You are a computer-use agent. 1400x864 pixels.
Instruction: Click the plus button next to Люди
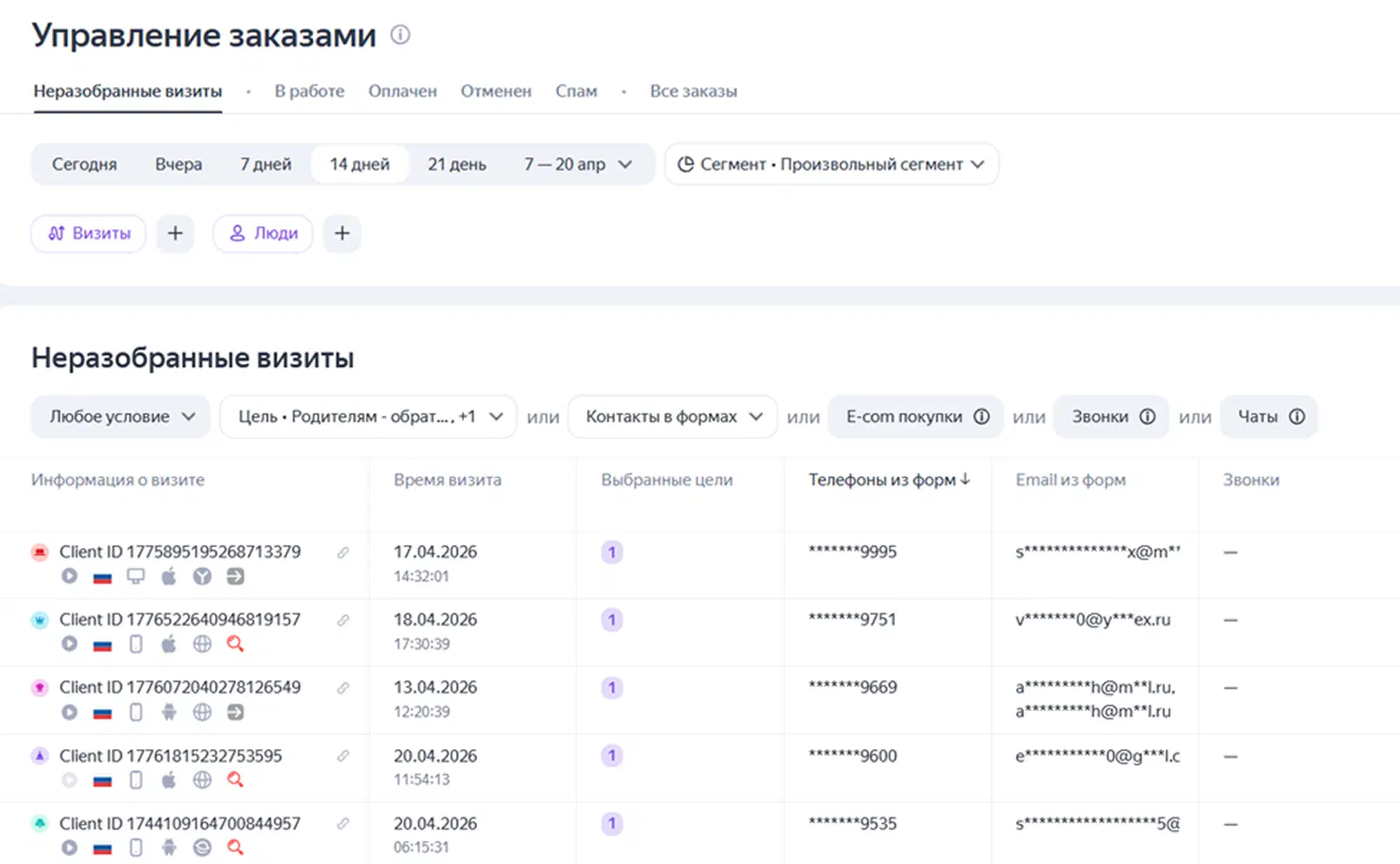tap(342, 233)
